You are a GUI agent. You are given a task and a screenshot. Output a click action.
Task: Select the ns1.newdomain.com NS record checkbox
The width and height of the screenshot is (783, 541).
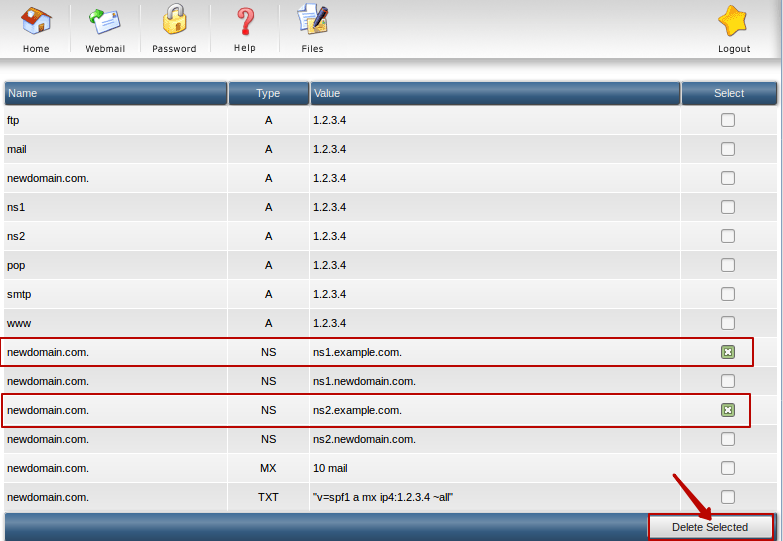[728, 381]
